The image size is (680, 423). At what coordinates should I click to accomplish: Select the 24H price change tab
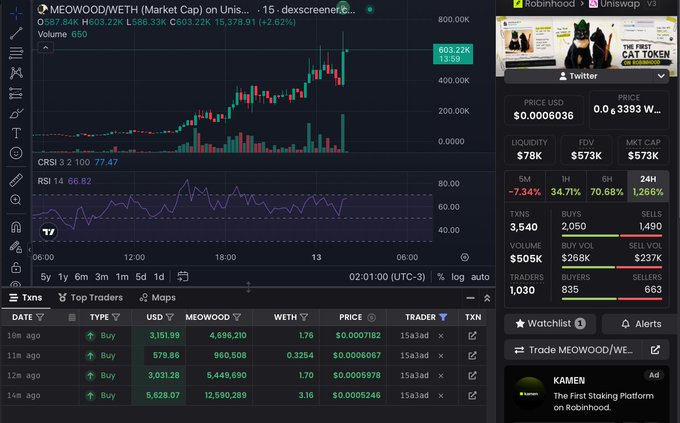point(648,186)
